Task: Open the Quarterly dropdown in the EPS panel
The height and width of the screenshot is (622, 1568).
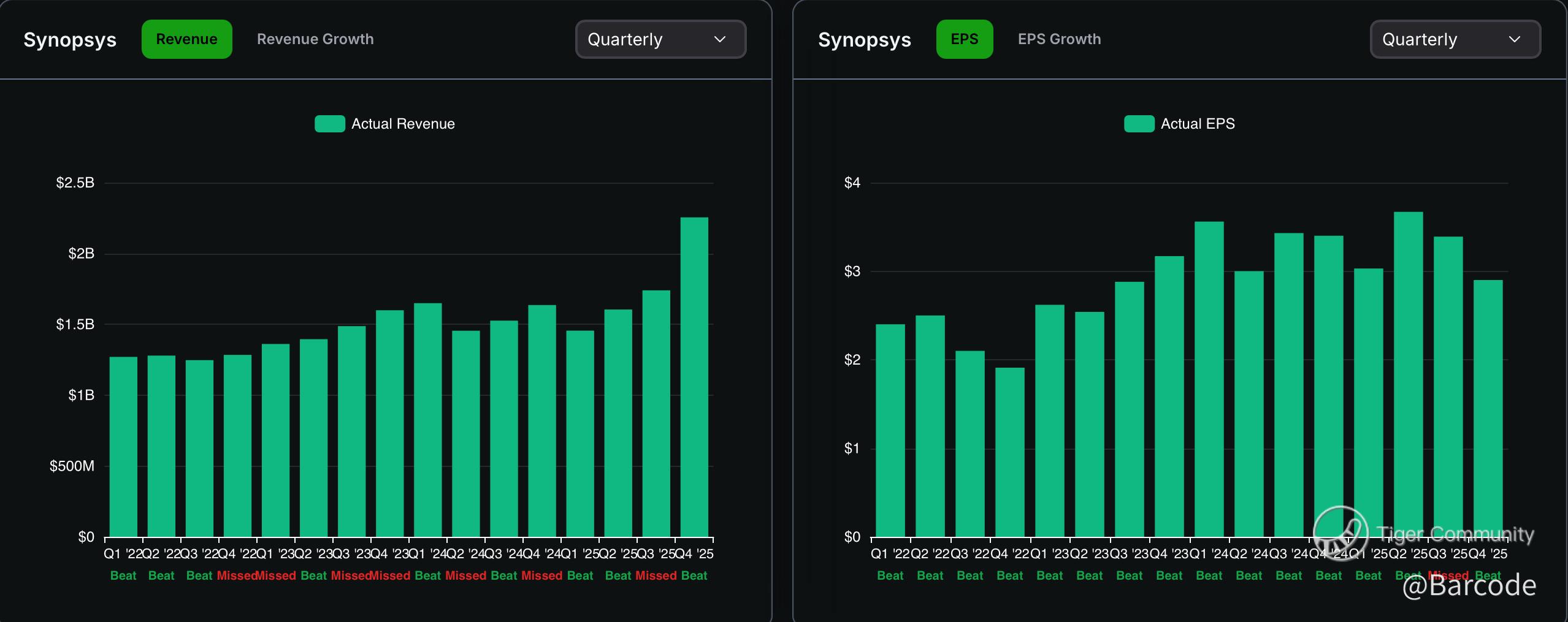Action: (x=1455, y=39)
